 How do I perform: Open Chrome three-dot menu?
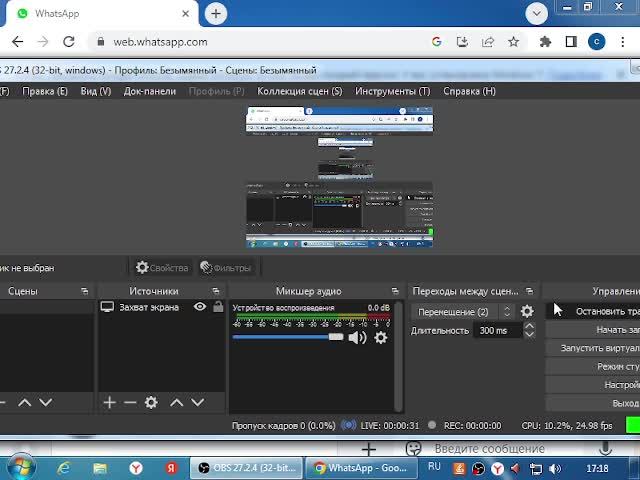tap(622, 42)
